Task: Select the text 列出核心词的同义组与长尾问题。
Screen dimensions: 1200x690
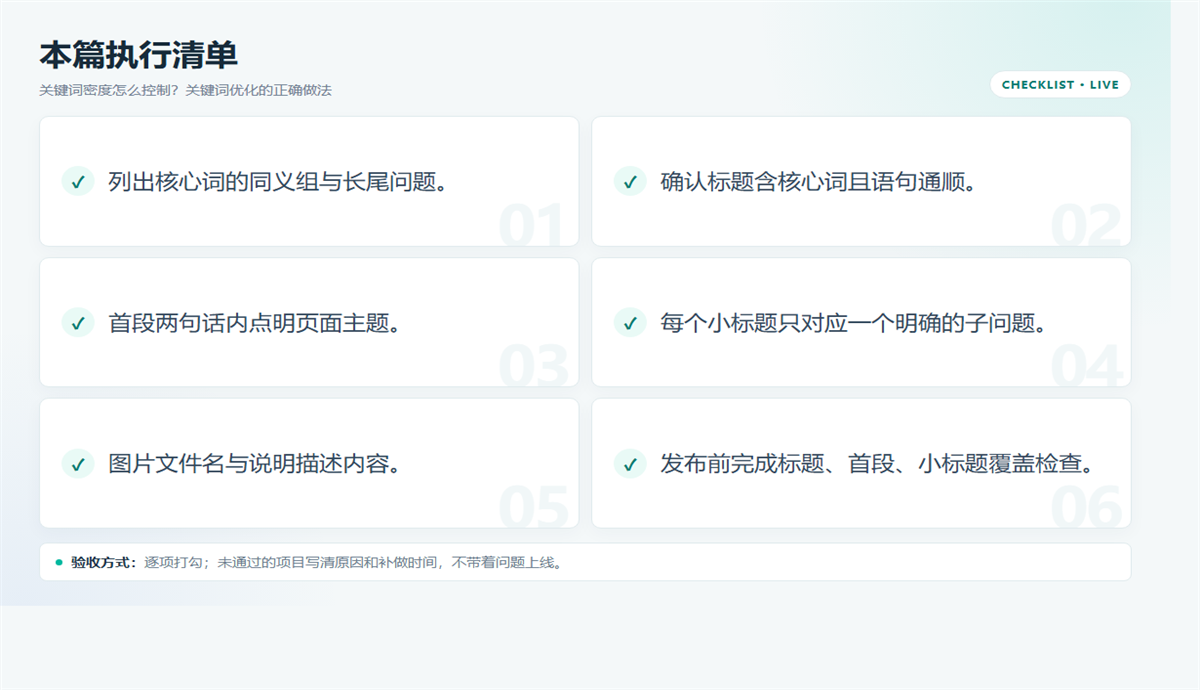Action: 277,182
